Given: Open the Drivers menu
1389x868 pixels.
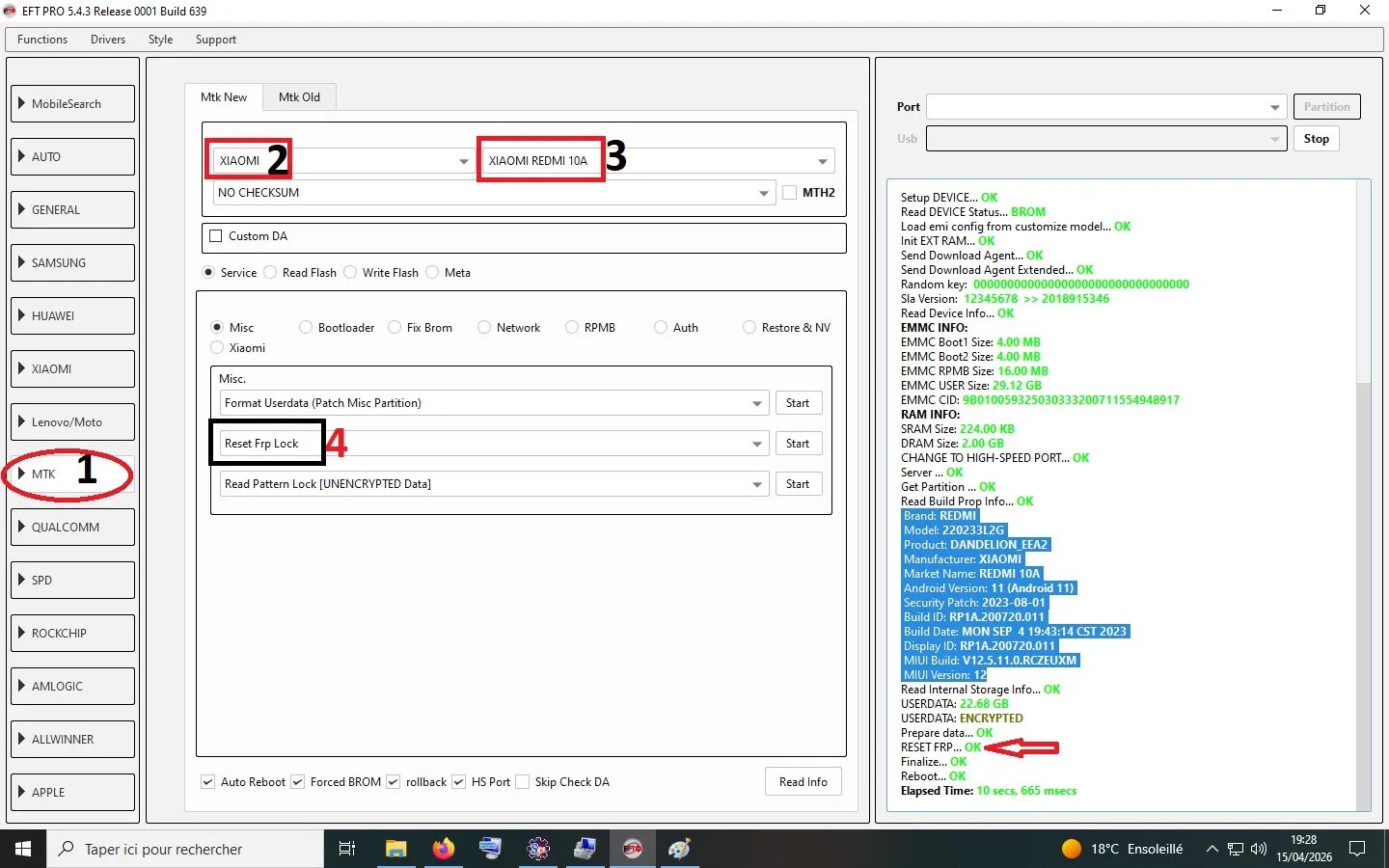Looking at the screenshot, I should 108,40.
